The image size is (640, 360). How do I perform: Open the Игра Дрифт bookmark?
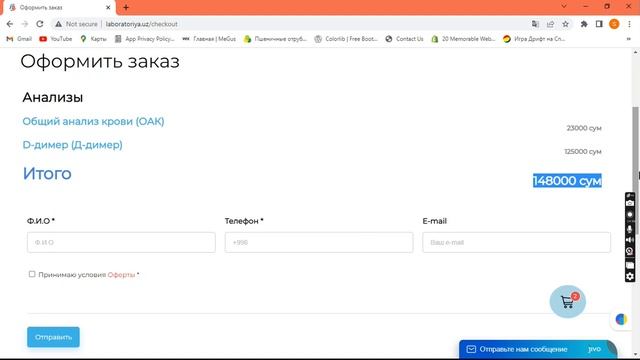pyautogui.click(x=534, y=39)
